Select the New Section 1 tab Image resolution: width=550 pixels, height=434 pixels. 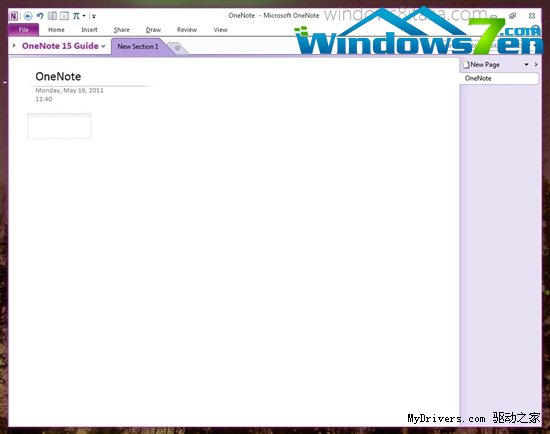tap(138, 46)
